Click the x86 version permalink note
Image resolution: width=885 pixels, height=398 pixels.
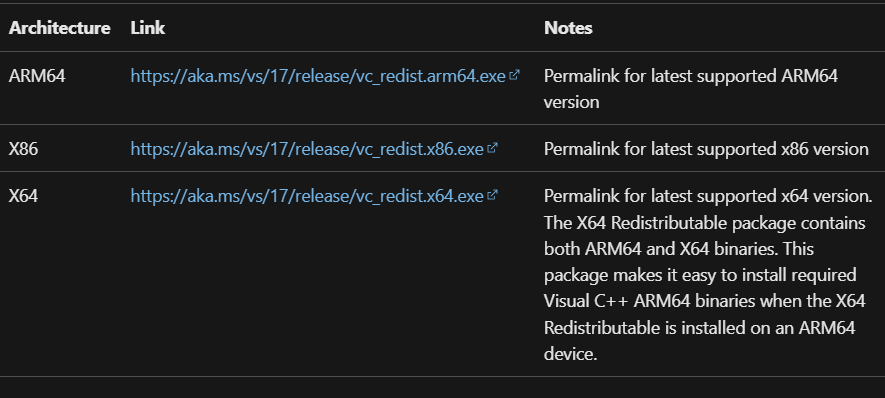[x=706, y=148]
